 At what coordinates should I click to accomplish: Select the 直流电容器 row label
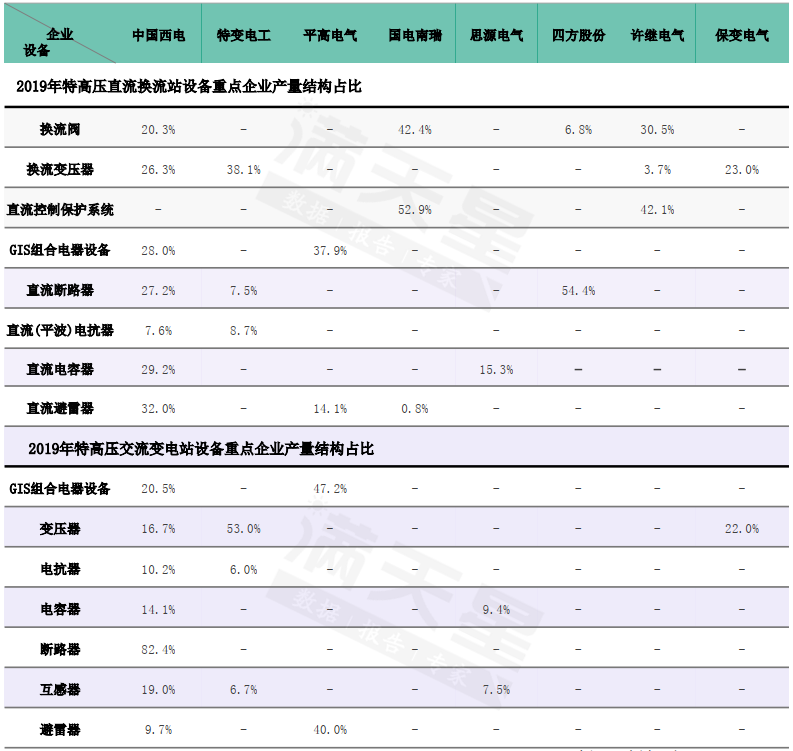click(60, 370)
